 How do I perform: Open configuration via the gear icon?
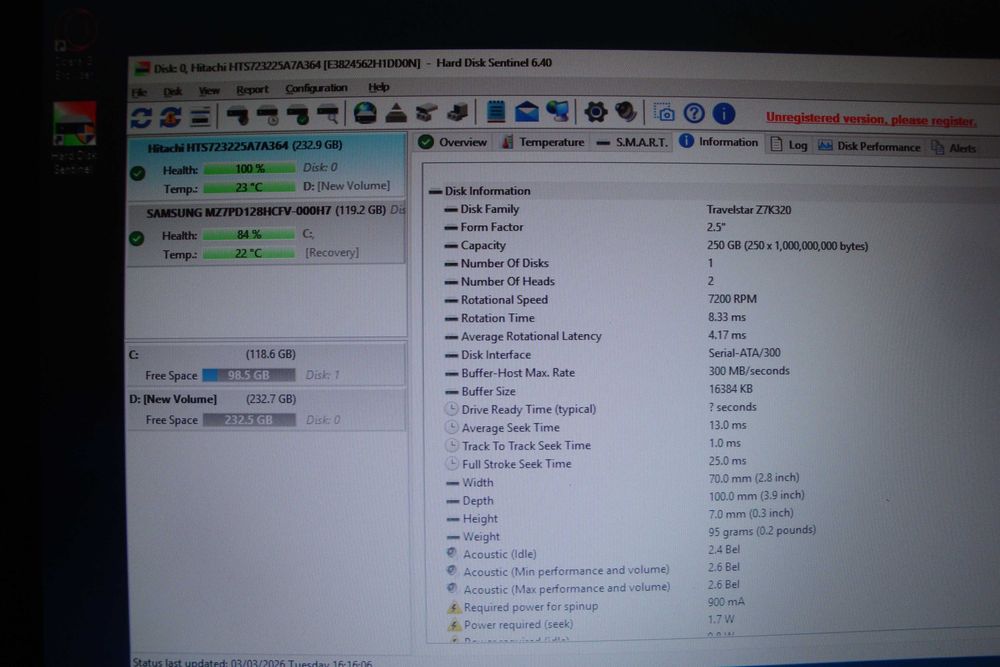tap(596, 112)
